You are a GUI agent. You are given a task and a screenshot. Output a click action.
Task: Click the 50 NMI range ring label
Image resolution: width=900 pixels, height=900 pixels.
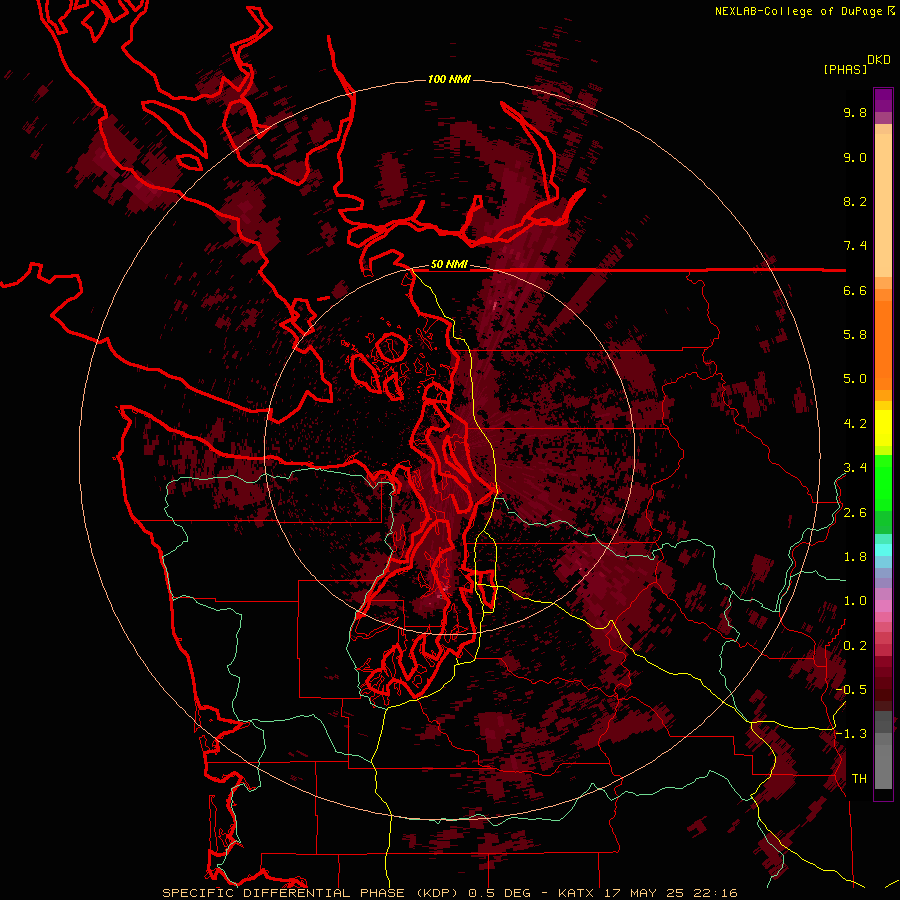click(x=449, y=265)
